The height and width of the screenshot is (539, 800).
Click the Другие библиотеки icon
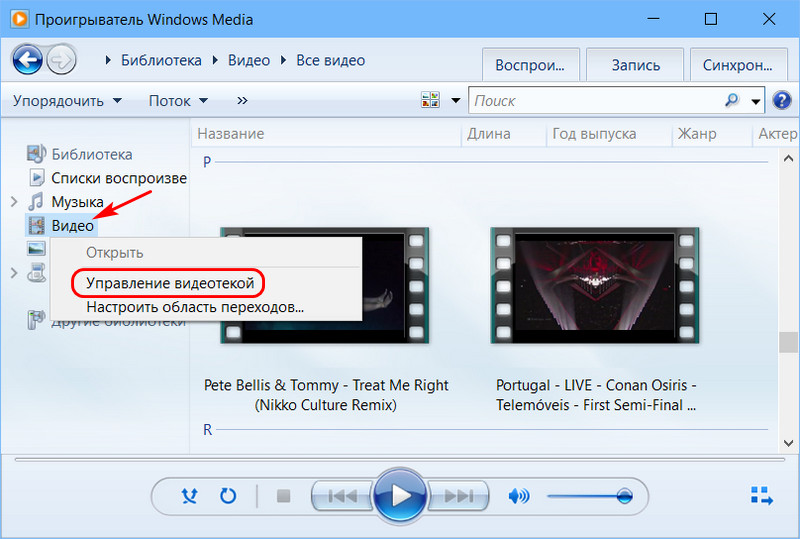(x=36, y=320)
